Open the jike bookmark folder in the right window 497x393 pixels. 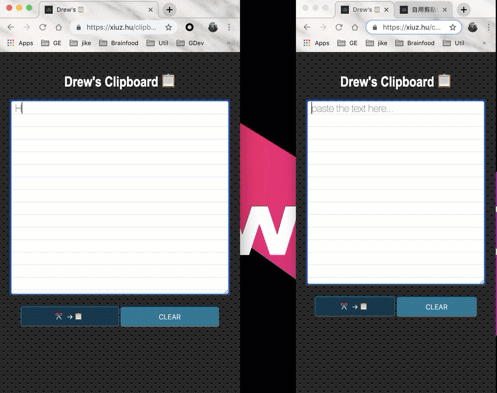coord(377,43)
